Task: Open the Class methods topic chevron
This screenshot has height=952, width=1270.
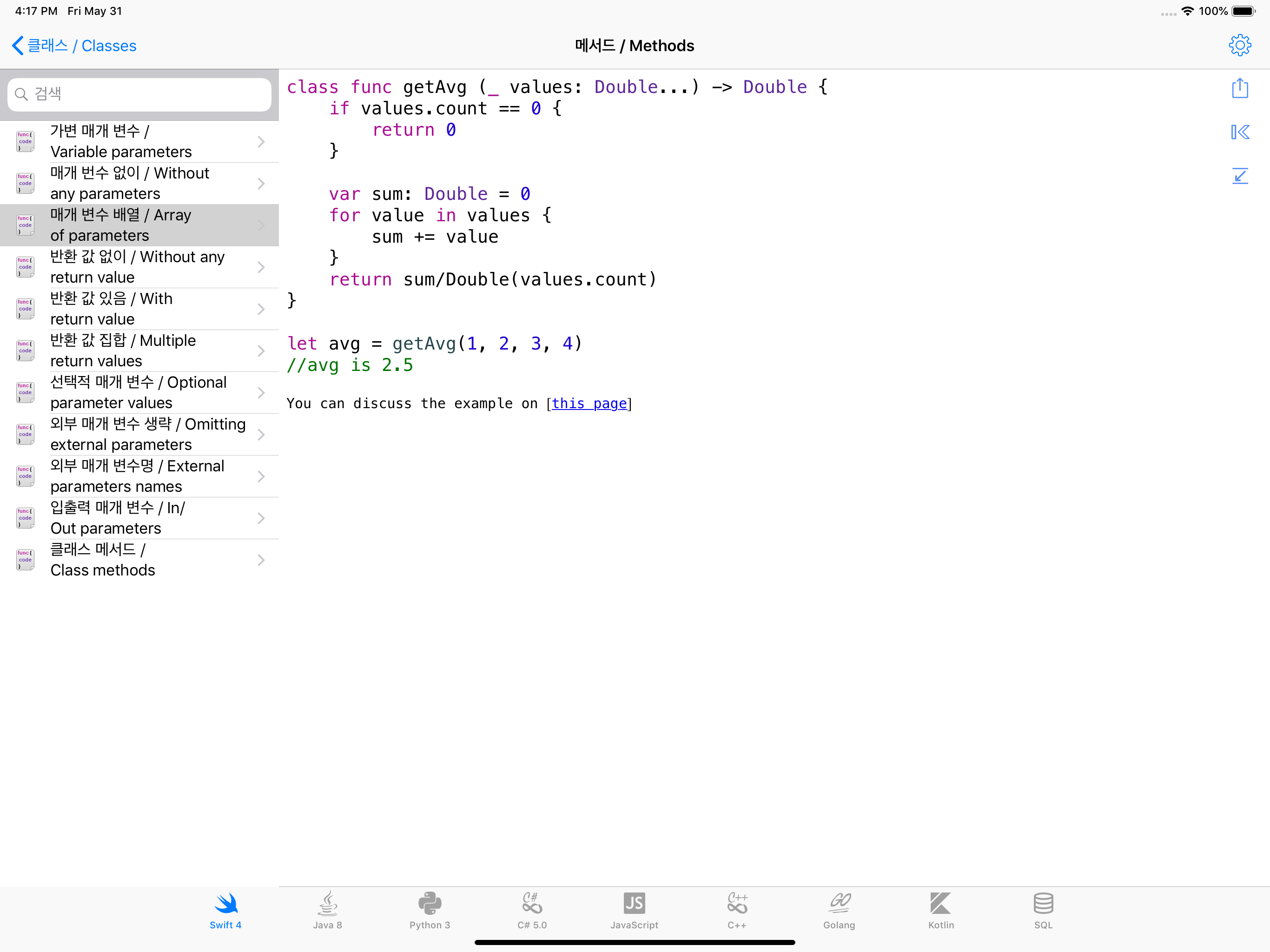Action: click(262, 560)
